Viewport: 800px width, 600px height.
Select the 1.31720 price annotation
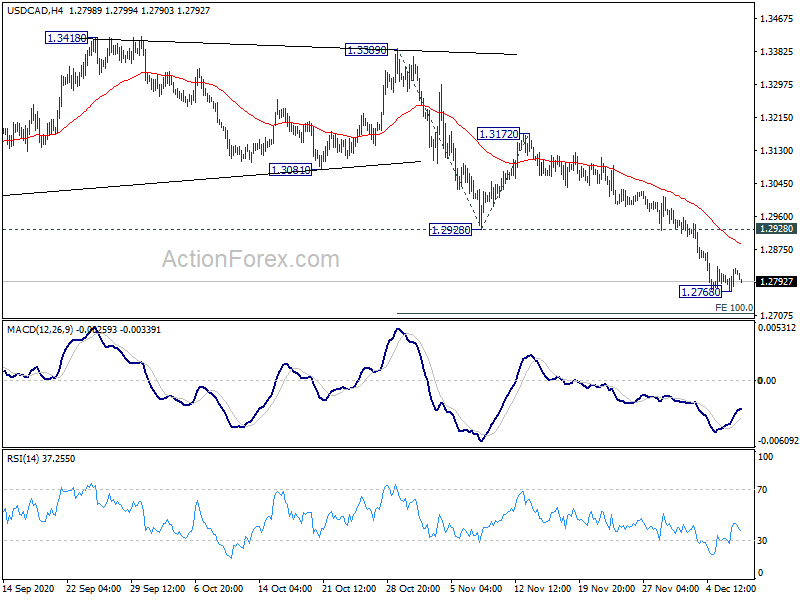pyautogui.click(x=498, y=134)
